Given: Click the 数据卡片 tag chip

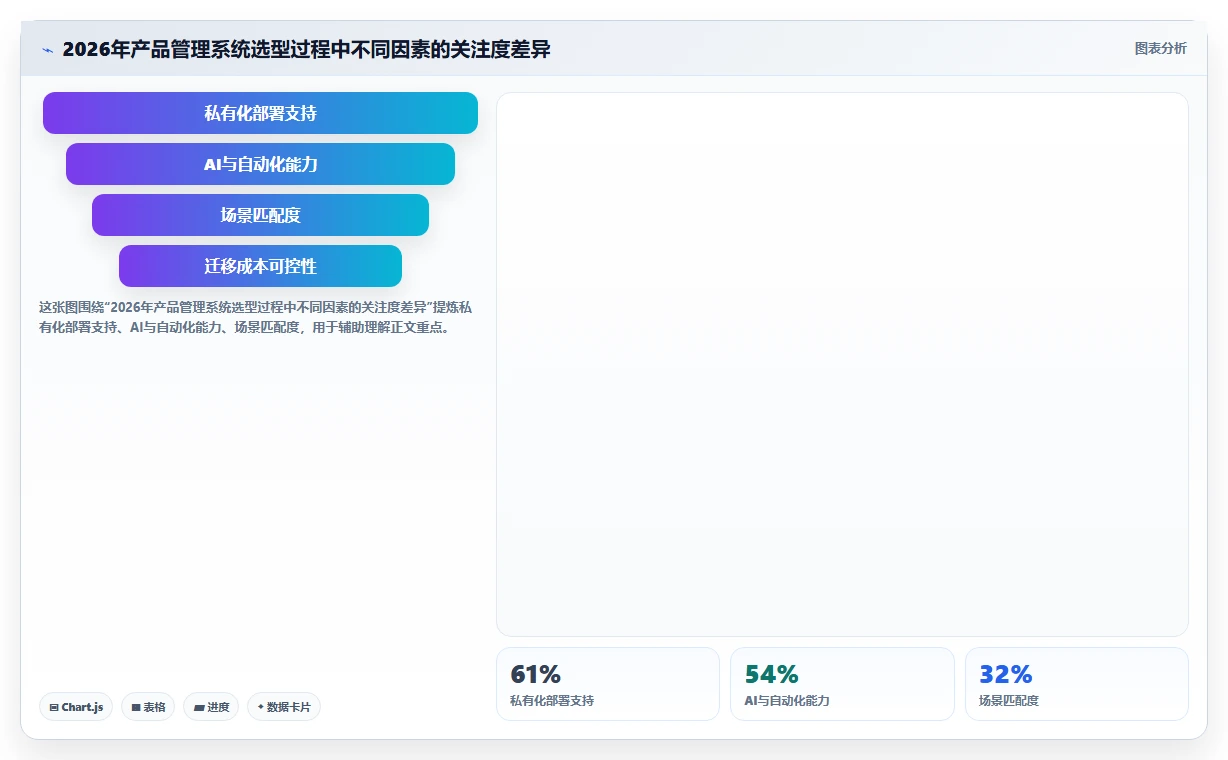Looking at the screenshot, I should click(284, 707).
